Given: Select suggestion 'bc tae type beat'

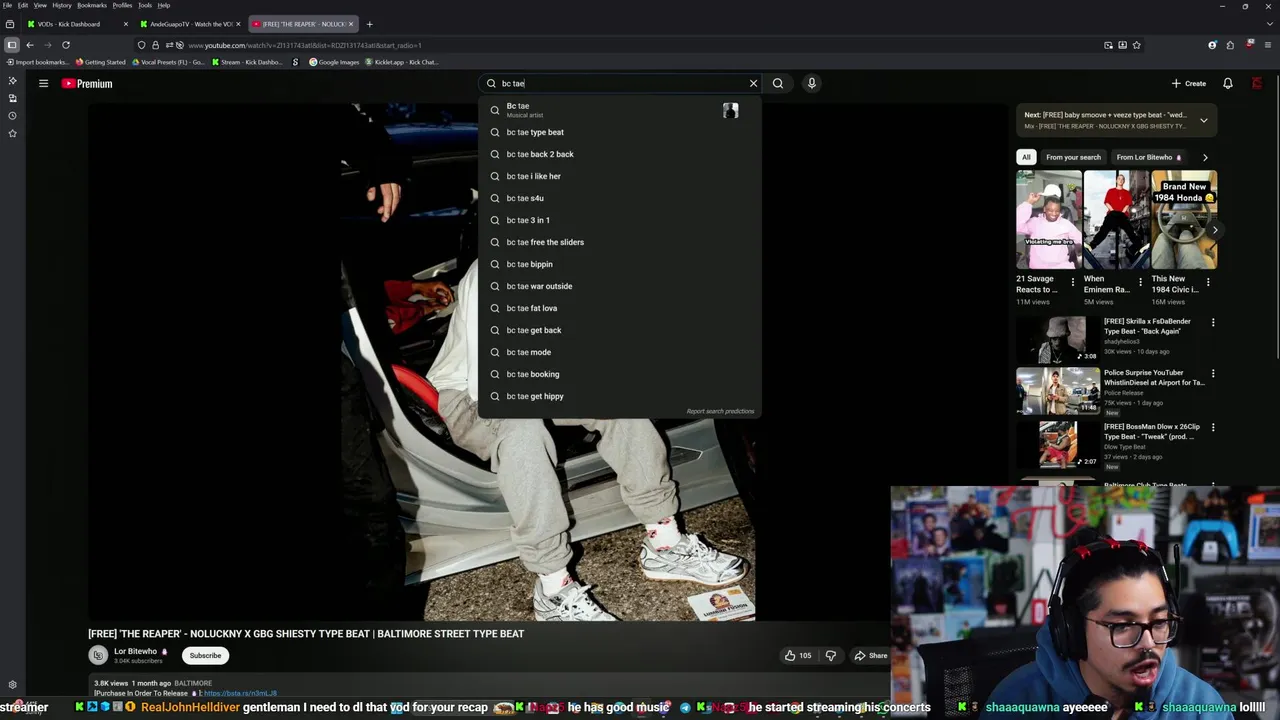Looking at the screenshot, I should coord(620,132).
